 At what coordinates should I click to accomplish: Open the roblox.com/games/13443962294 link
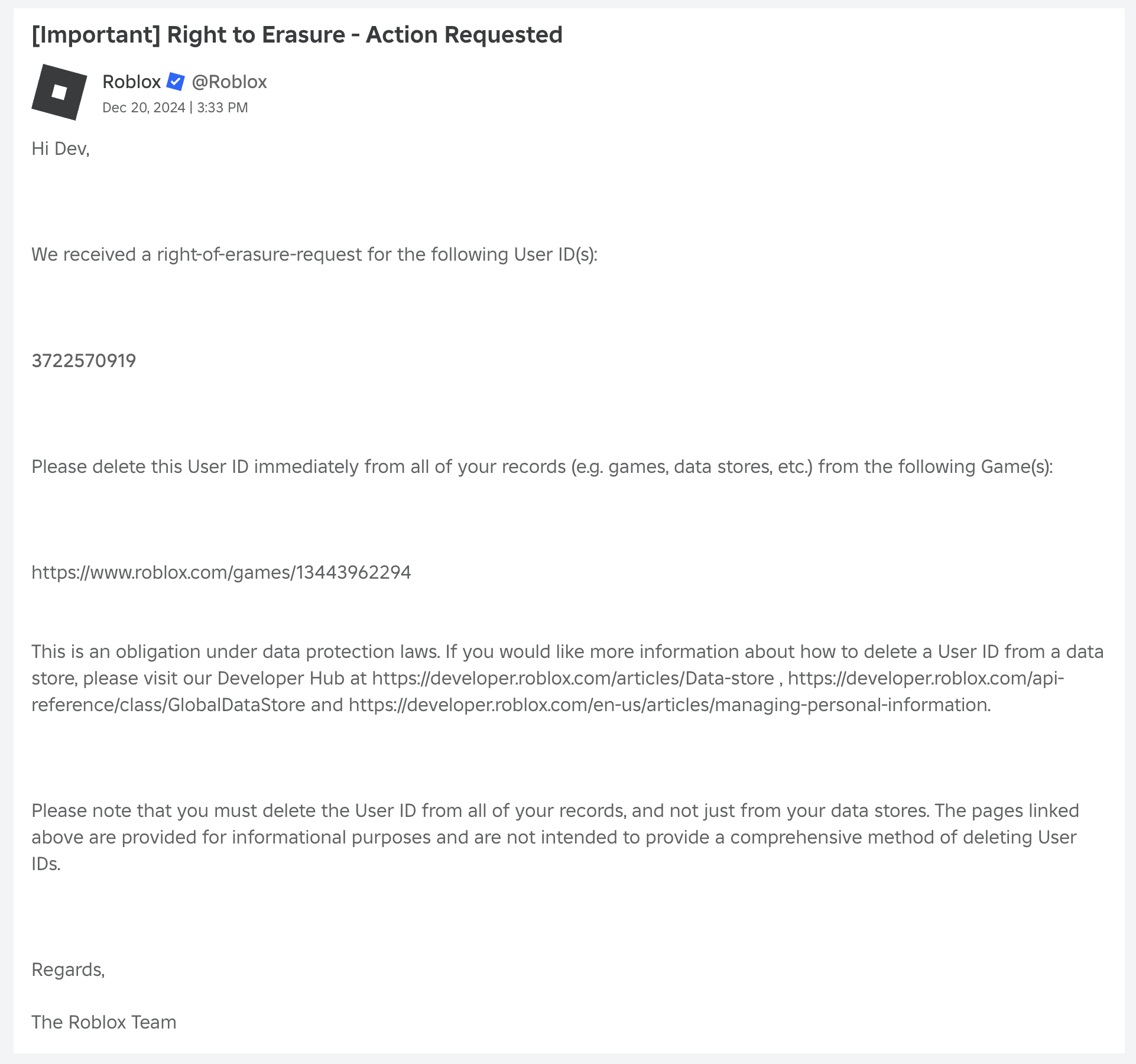221,572
